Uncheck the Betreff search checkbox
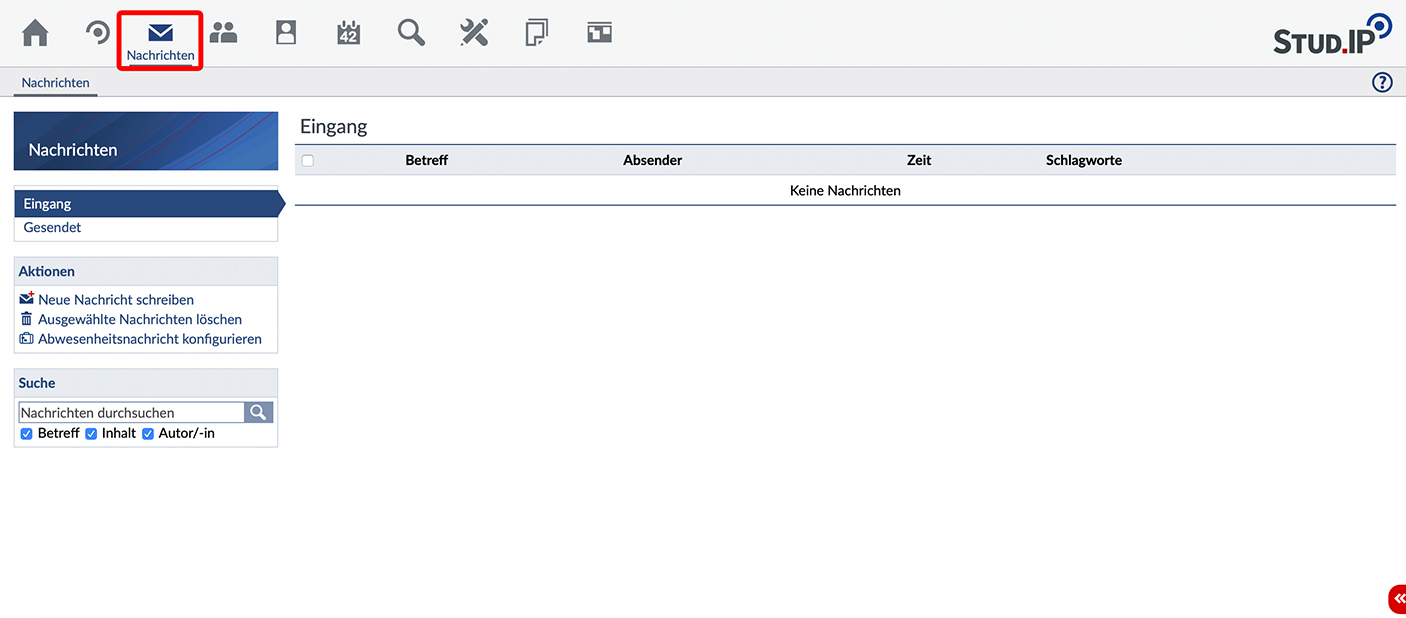Viewport: 1406px width, 618px height. coord(27,434)
